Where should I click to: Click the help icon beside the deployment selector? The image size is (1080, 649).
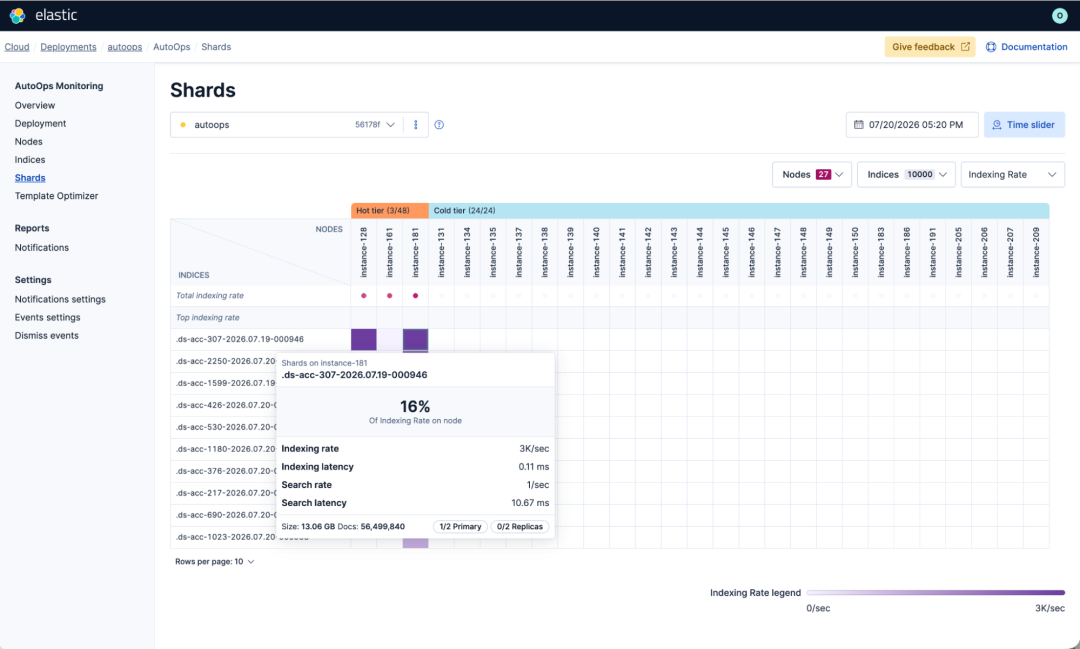pos(439,125)
